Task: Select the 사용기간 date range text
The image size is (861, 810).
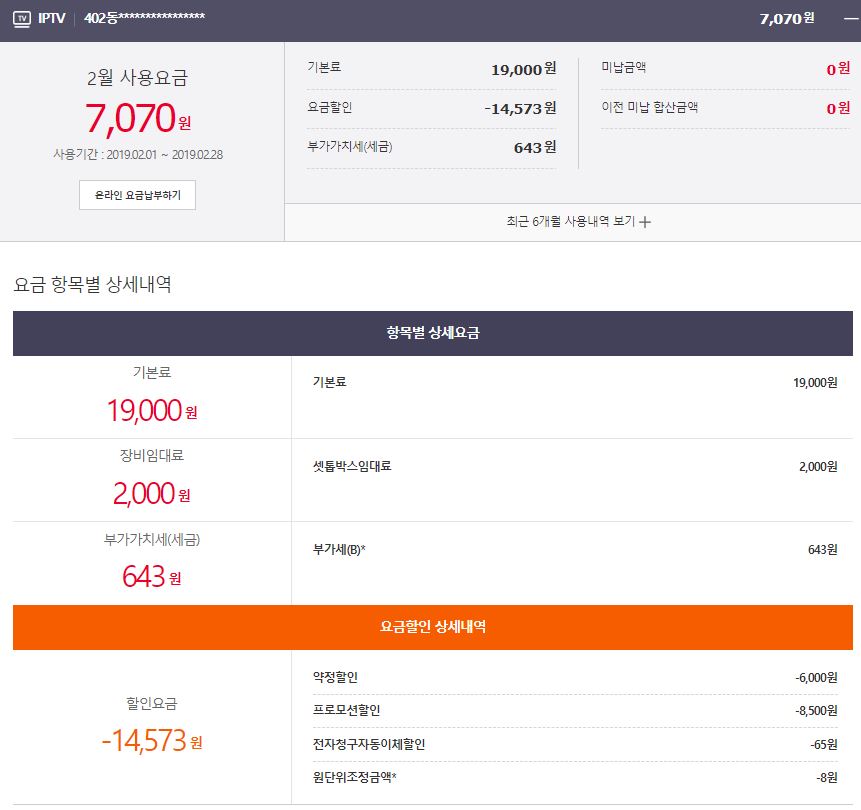Action: point(137,155)
